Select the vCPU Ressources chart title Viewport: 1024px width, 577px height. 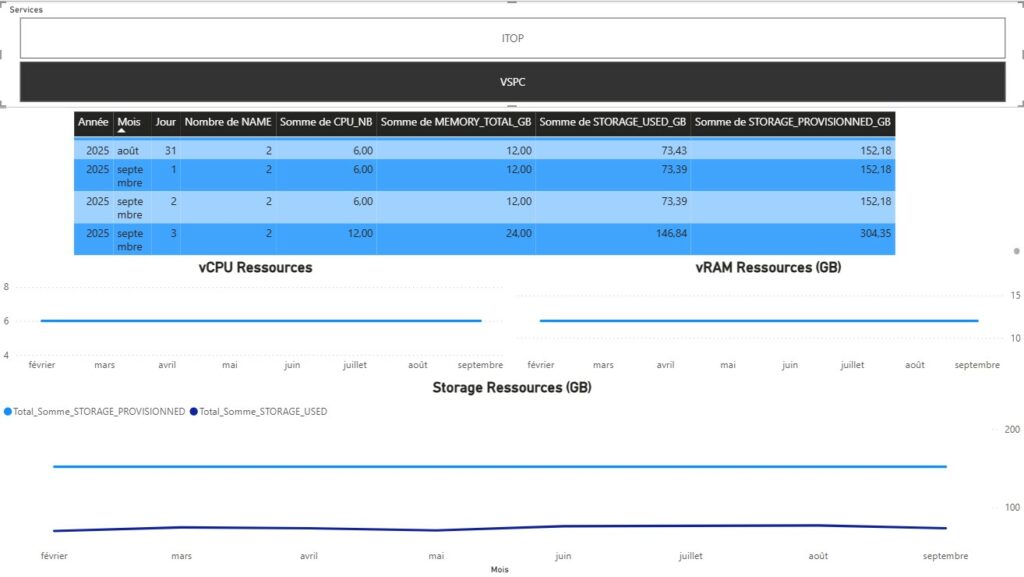pos(255,268)
